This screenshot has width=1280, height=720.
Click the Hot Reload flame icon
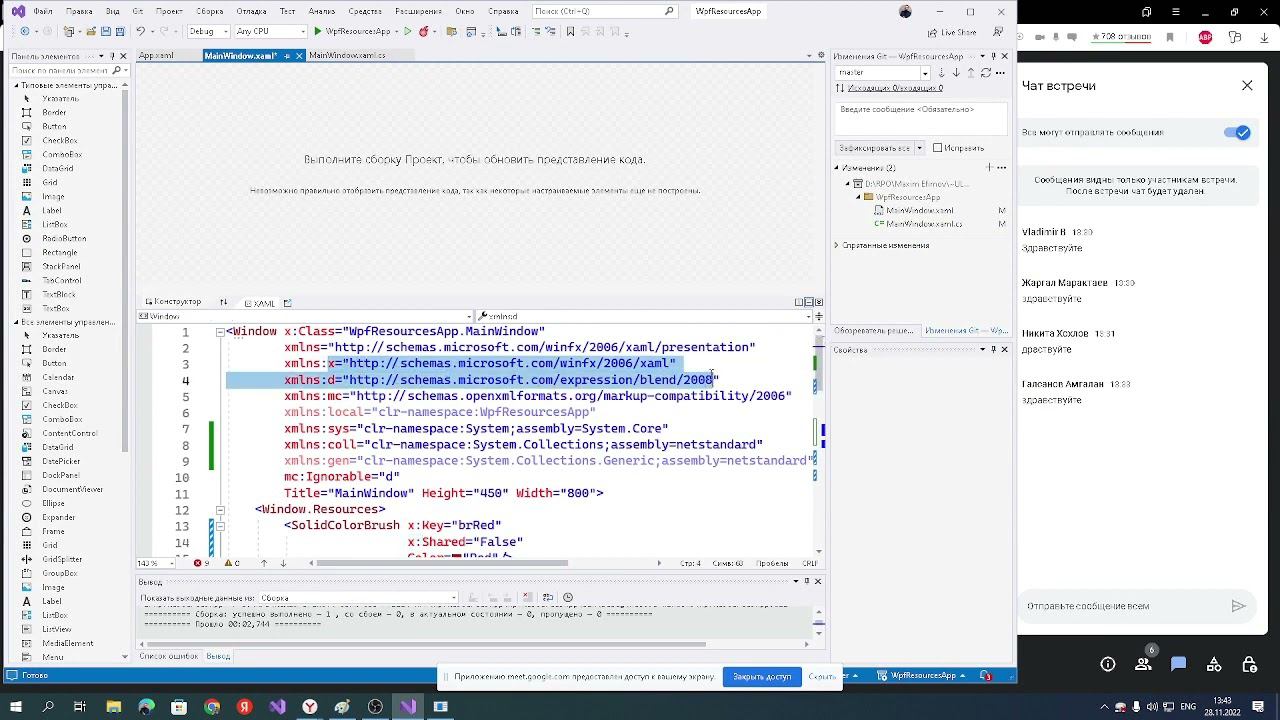click(423, 32)
